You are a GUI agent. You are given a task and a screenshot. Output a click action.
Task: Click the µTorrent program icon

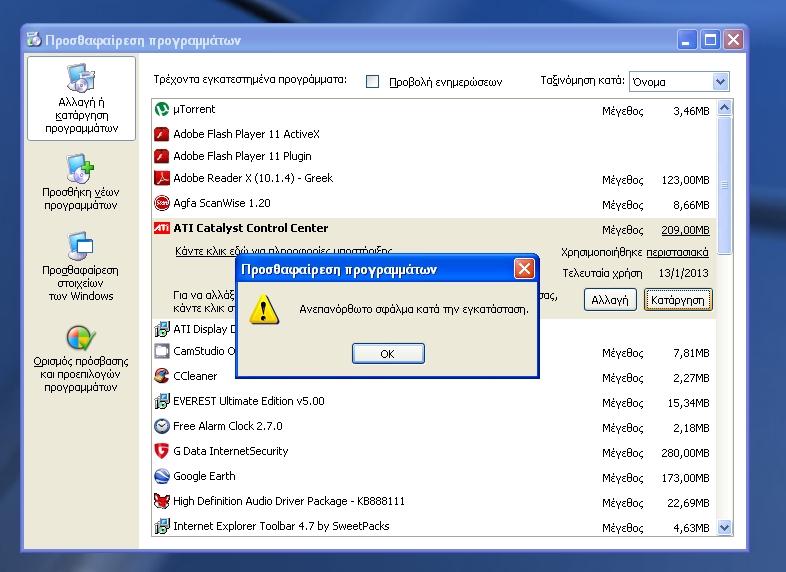pos(161,109)
